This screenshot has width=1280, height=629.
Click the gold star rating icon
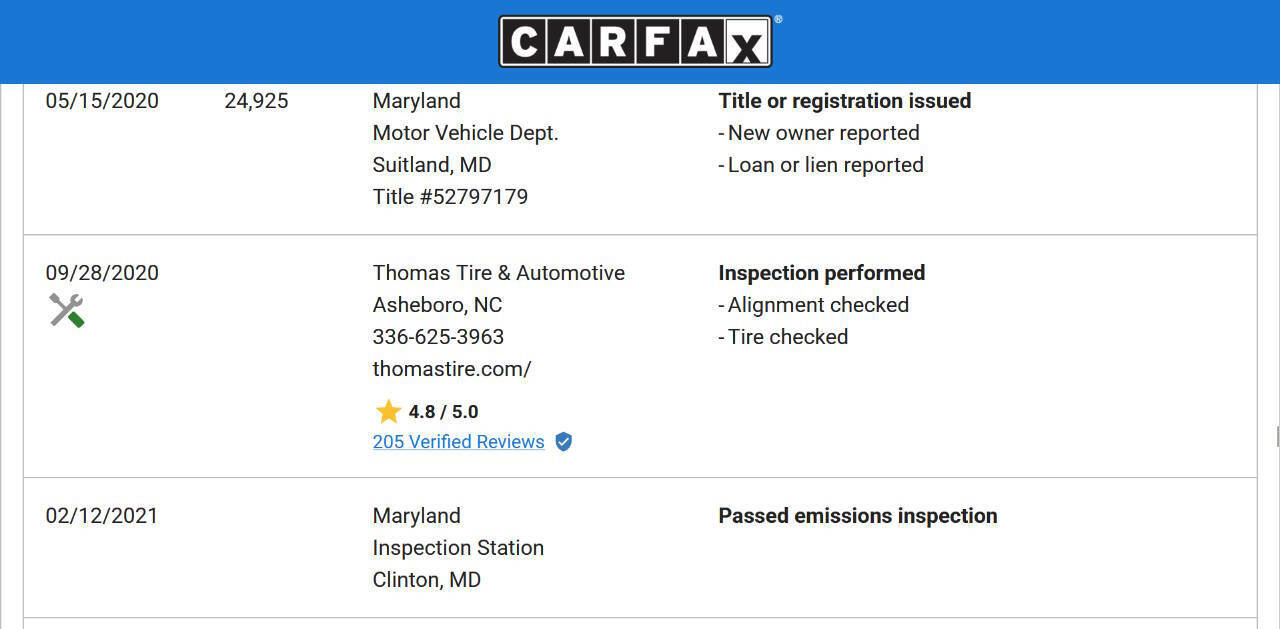click(x=388, y=411)
